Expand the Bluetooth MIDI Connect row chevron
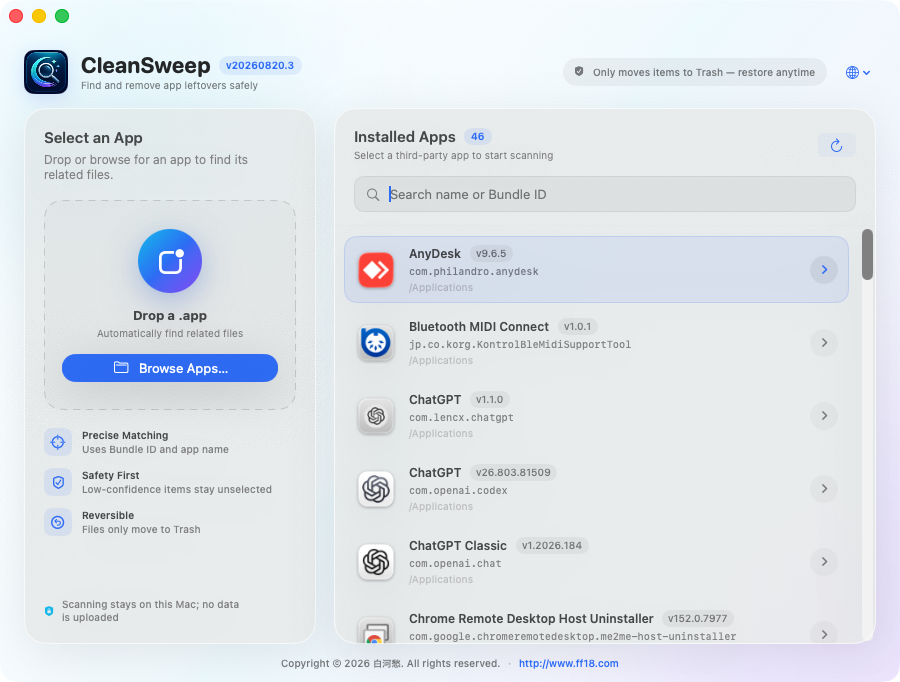 coord(824,343)
